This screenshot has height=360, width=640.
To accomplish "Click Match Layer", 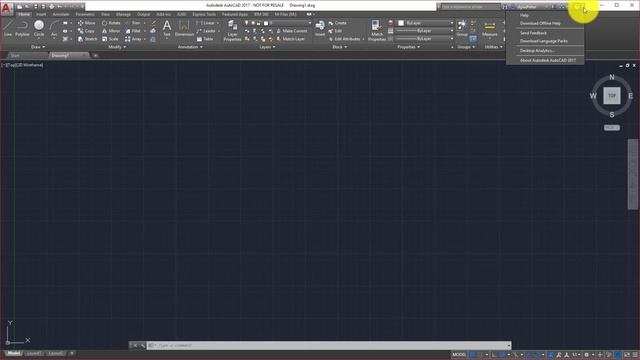I will 290,39.
